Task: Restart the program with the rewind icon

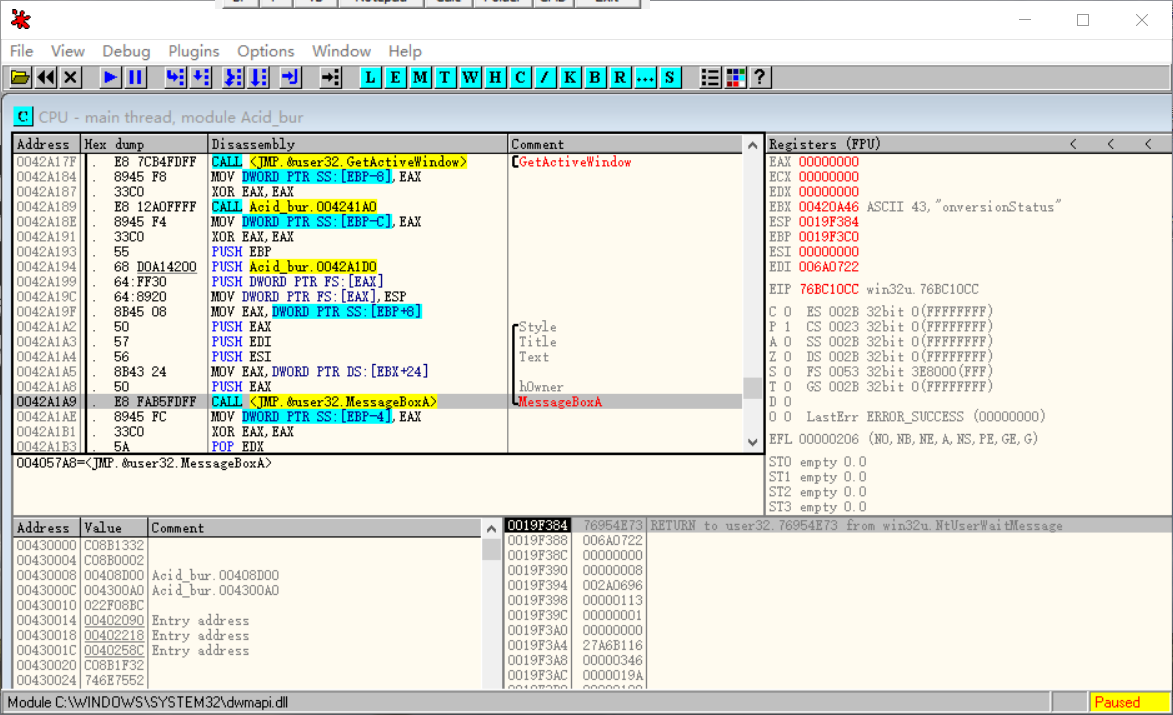Action: coord(46,77)
